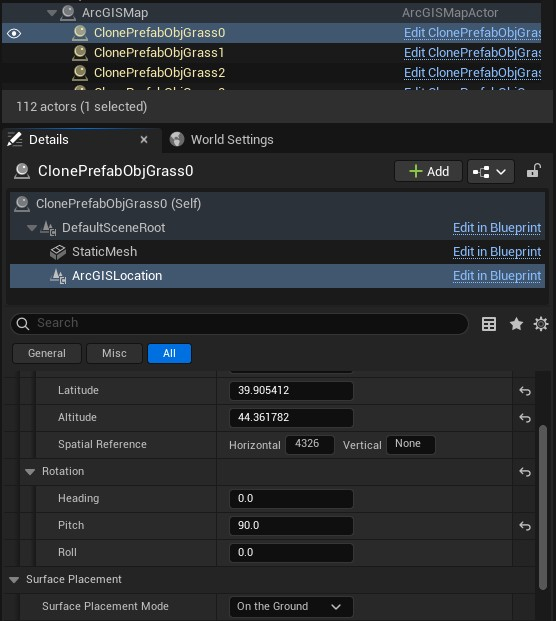Viewport: 556px width, 621px height.
Task: Reset Pitch value using the revert arrow
Action: (x=525, y=526)
